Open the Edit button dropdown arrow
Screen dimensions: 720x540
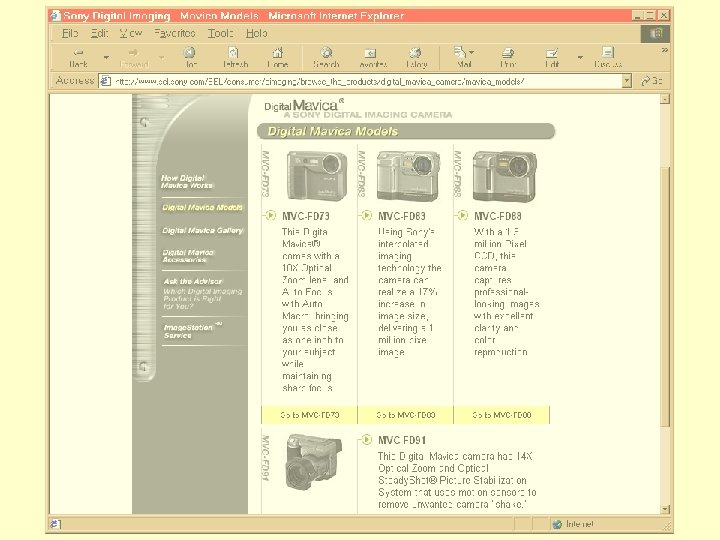[x=580, y=57]
